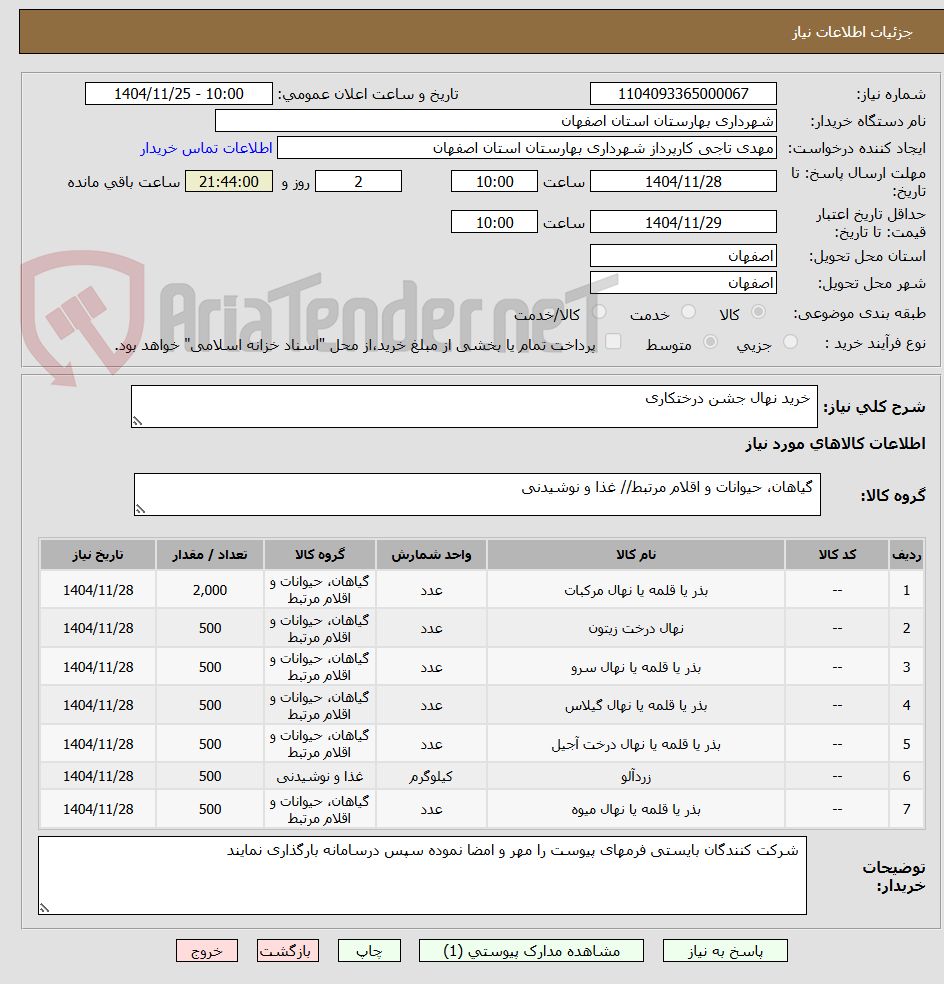Click the response deadline hour 10:00 field

pyautogui.click(x=494, y=181)
